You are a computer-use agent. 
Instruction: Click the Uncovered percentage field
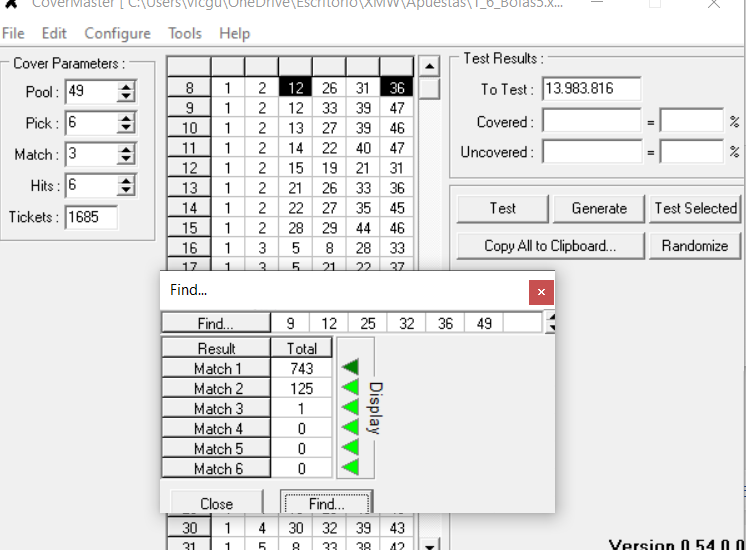click(x=692, y=152)
